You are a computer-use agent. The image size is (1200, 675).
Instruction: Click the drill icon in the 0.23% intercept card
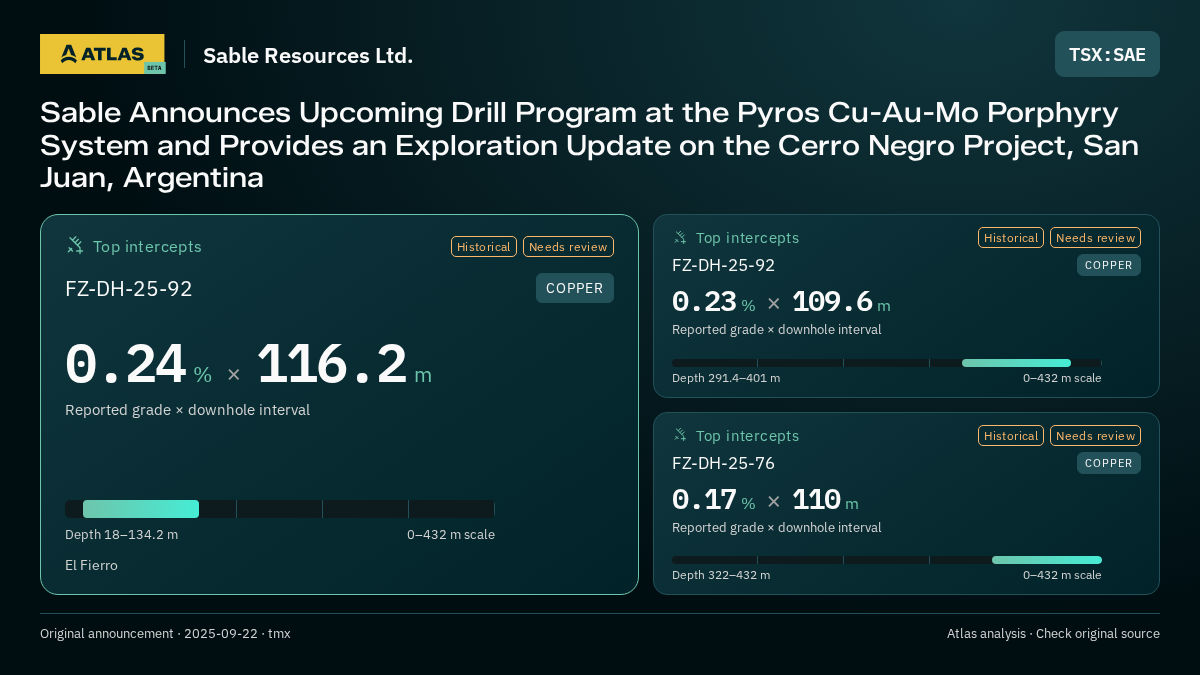click(680, 238)
